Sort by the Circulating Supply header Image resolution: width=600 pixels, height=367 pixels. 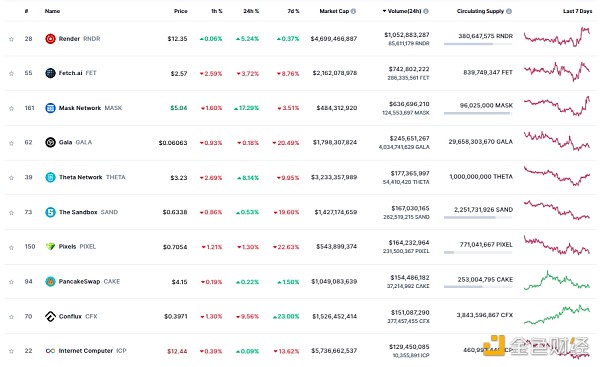[480, 11]
